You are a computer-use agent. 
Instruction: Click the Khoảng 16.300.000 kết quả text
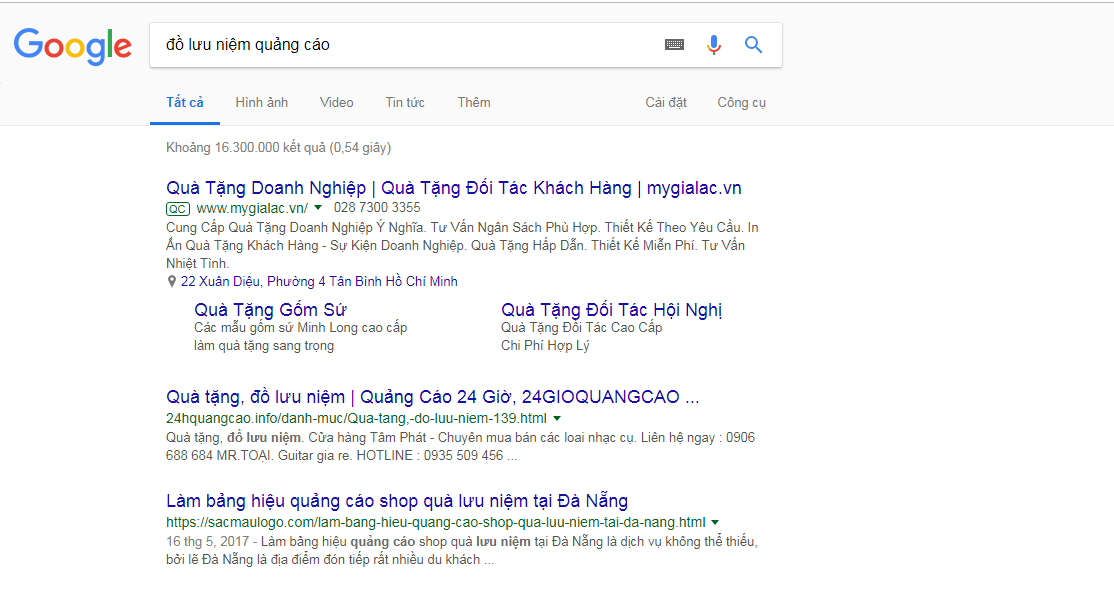(x=278, y=148)
